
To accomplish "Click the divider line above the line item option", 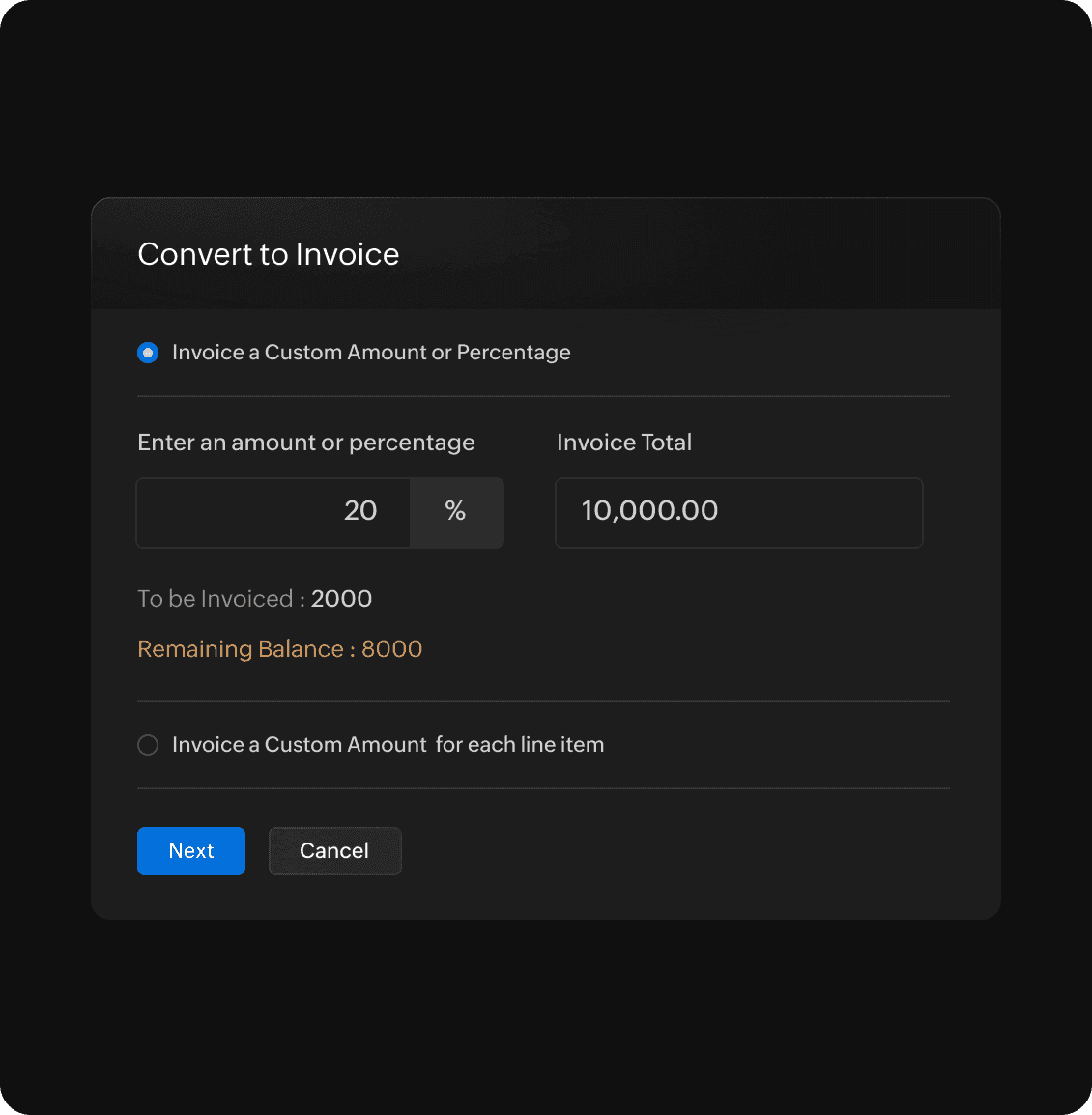I will click(x=543, y=701).
